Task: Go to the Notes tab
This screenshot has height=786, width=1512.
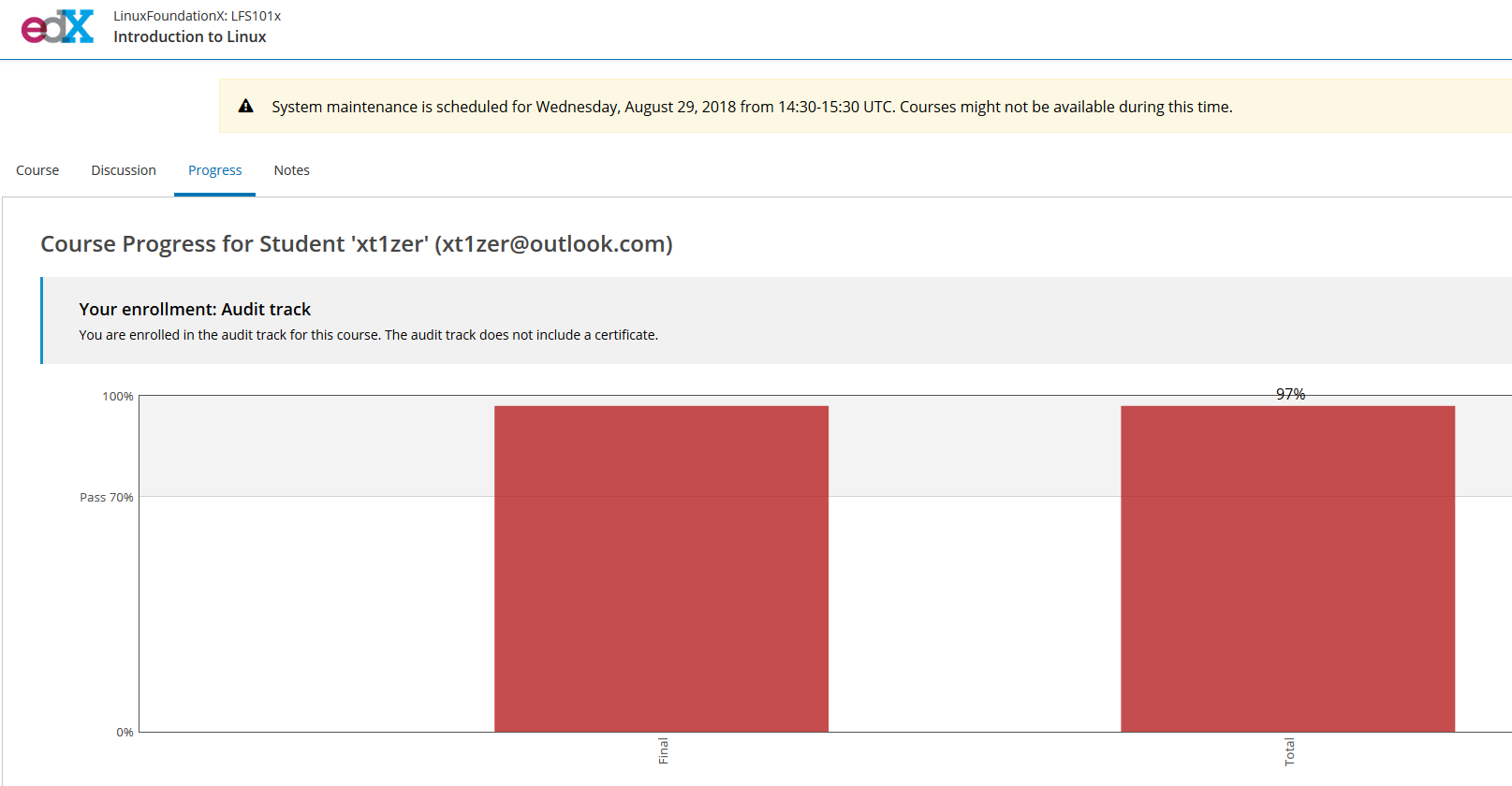Action: pos(291,170)
